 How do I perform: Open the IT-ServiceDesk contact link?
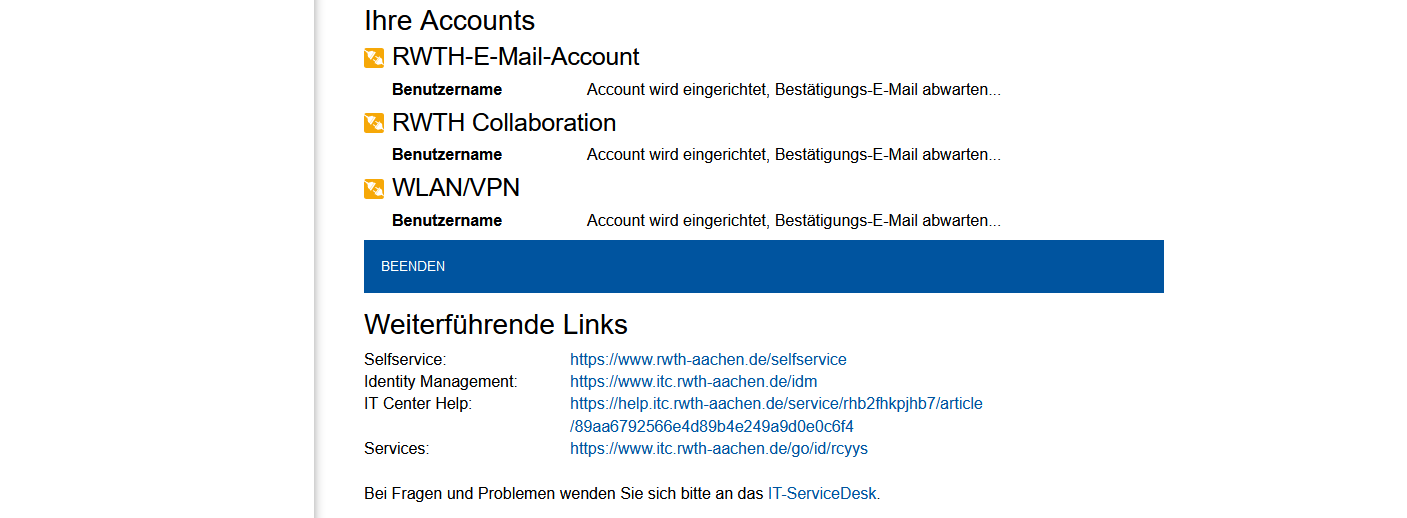point(822,493)
